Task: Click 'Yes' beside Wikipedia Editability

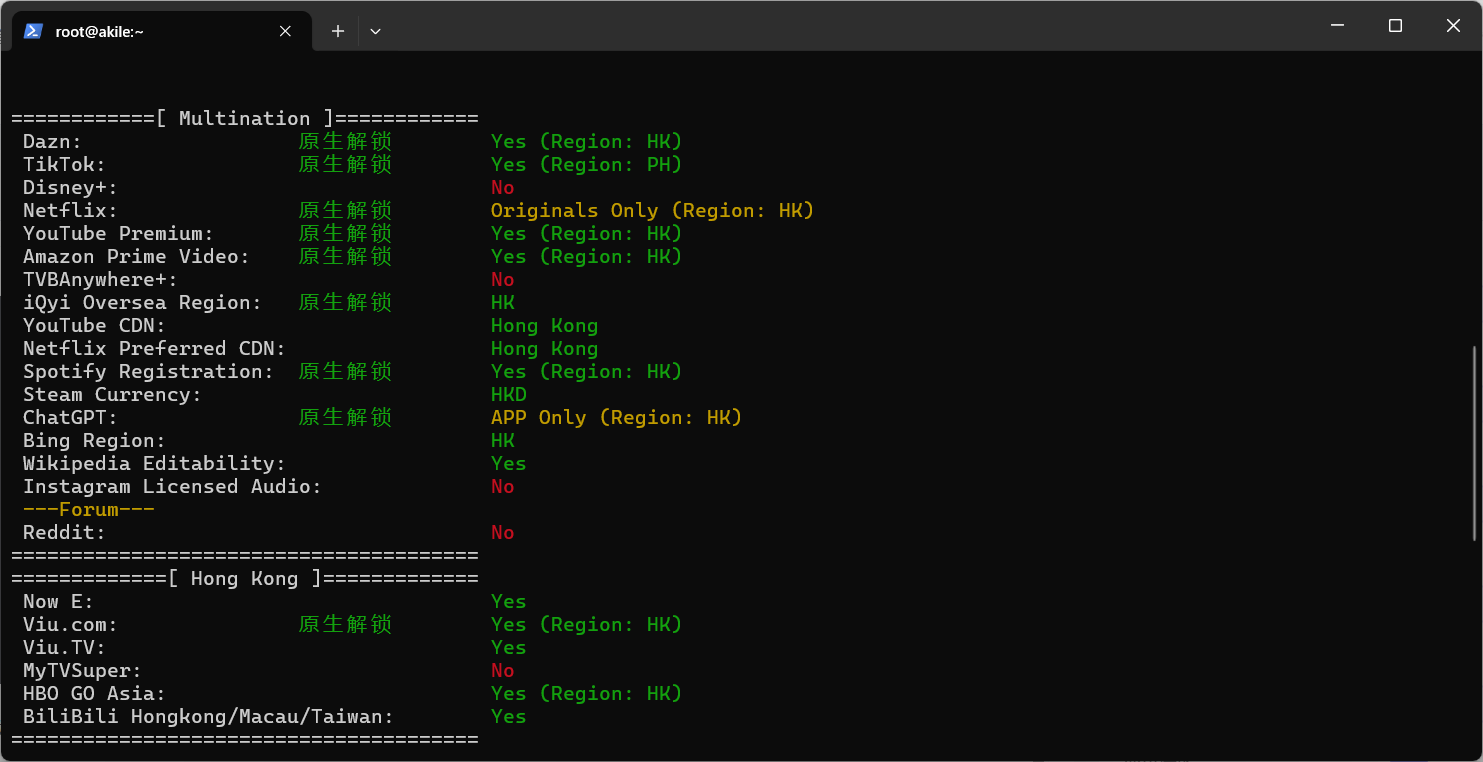Action: pos(508,463)
